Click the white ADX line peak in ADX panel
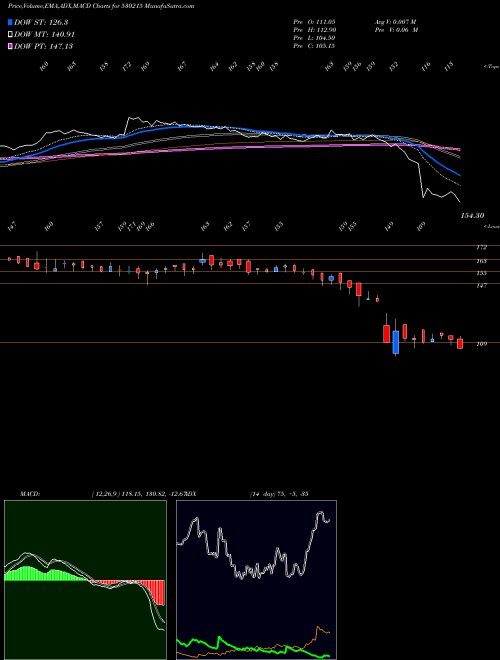This screenshot has width=500, height=660. [x=321, y=514]
